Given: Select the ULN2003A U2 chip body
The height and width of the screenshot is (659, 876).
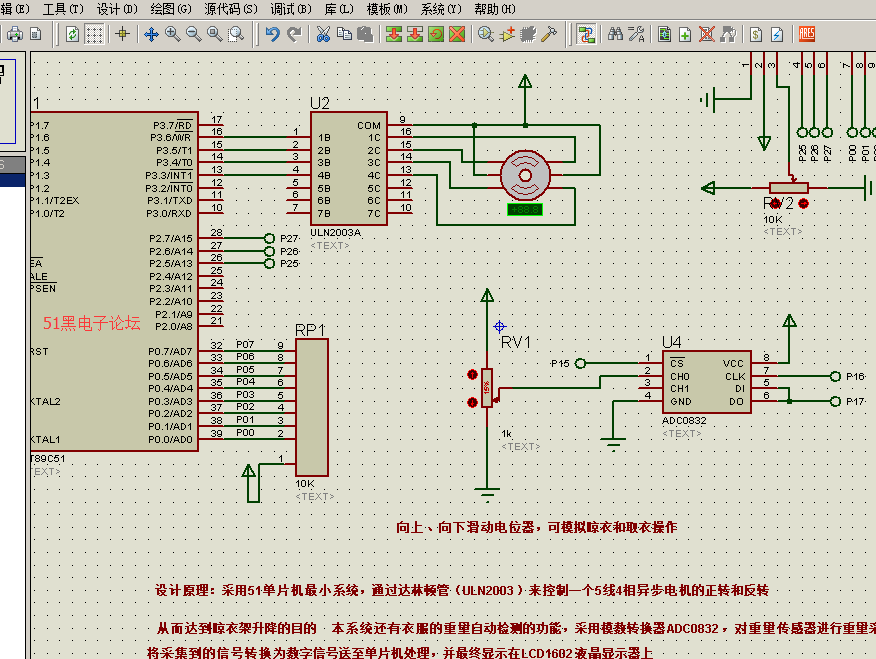Looking at the screenshot, I should tap(349, 169).
